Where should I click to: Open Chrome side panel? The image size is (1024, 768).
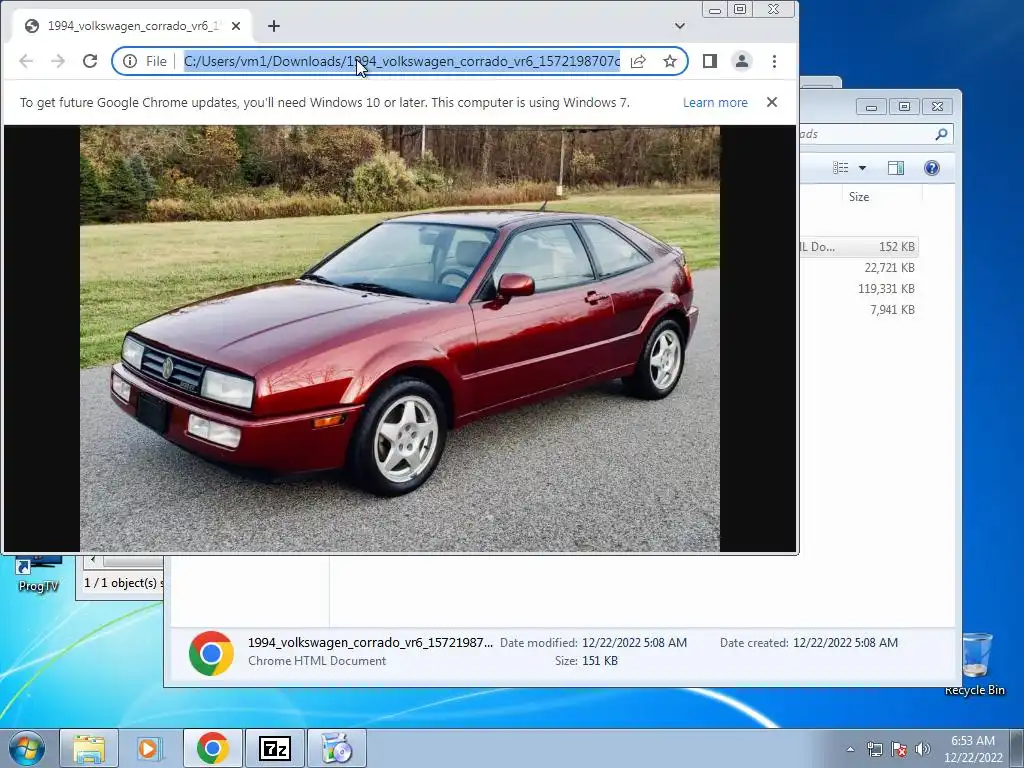710,61
